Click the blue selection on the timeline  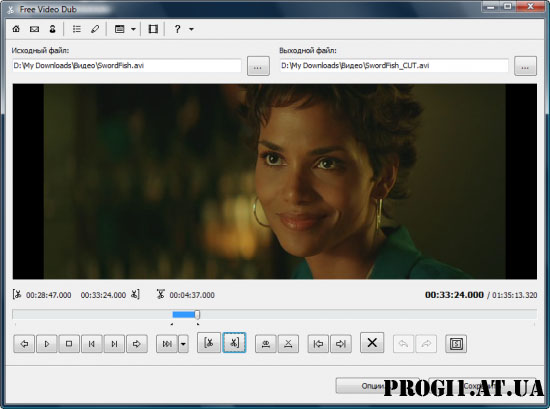(183, 315)
